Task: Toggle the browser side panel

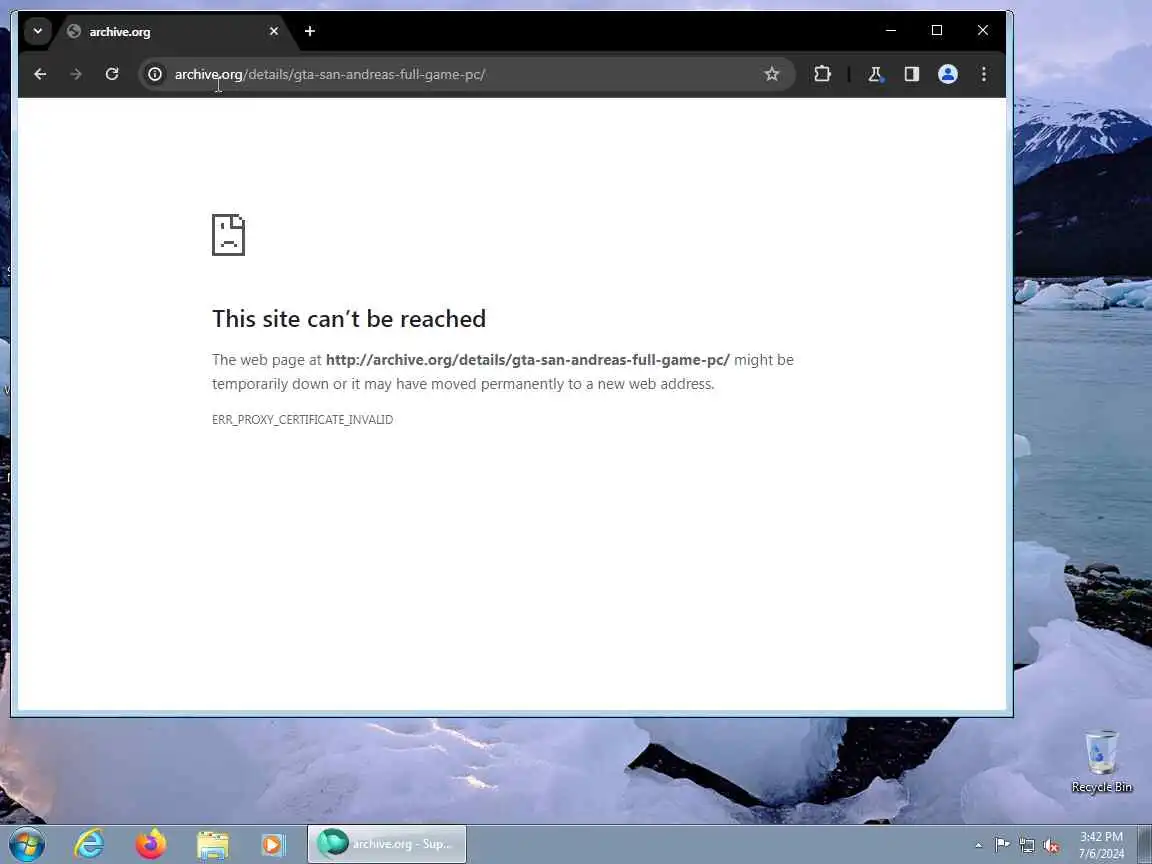Action: coord(912,74)
